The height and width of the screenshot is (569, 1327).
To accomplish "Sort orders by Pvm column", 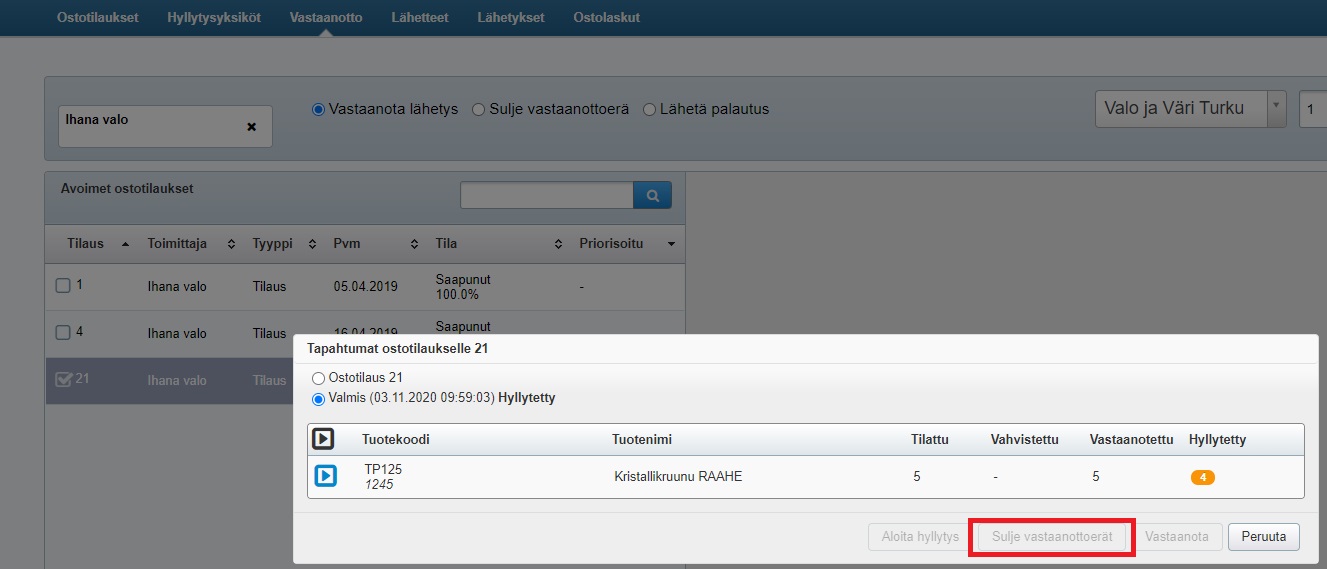I will point(376,244).
